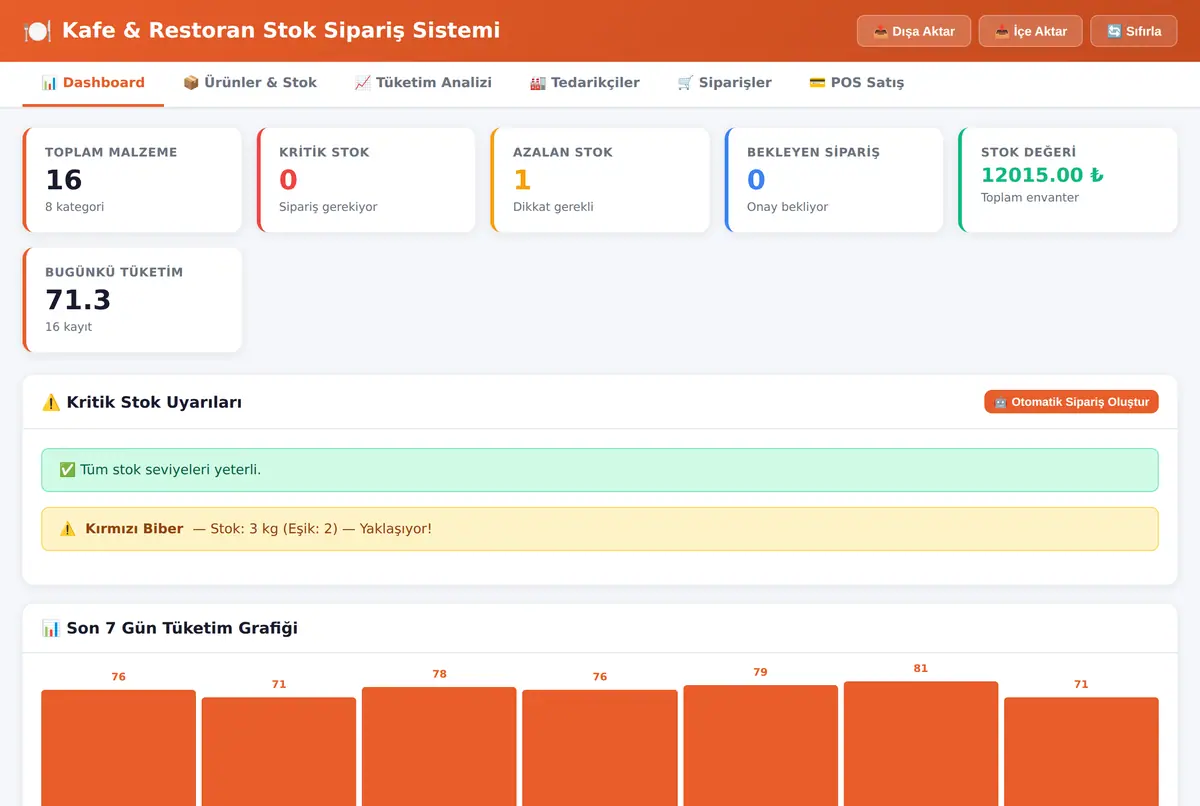This screenshot has width=1200, height=806.
Task: Click the "Toplam envanter" text
Action: point(1030,197)
